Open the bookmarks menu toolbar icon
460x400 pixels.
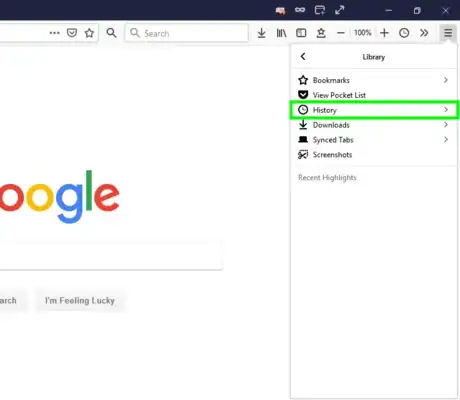pos(321,33)
